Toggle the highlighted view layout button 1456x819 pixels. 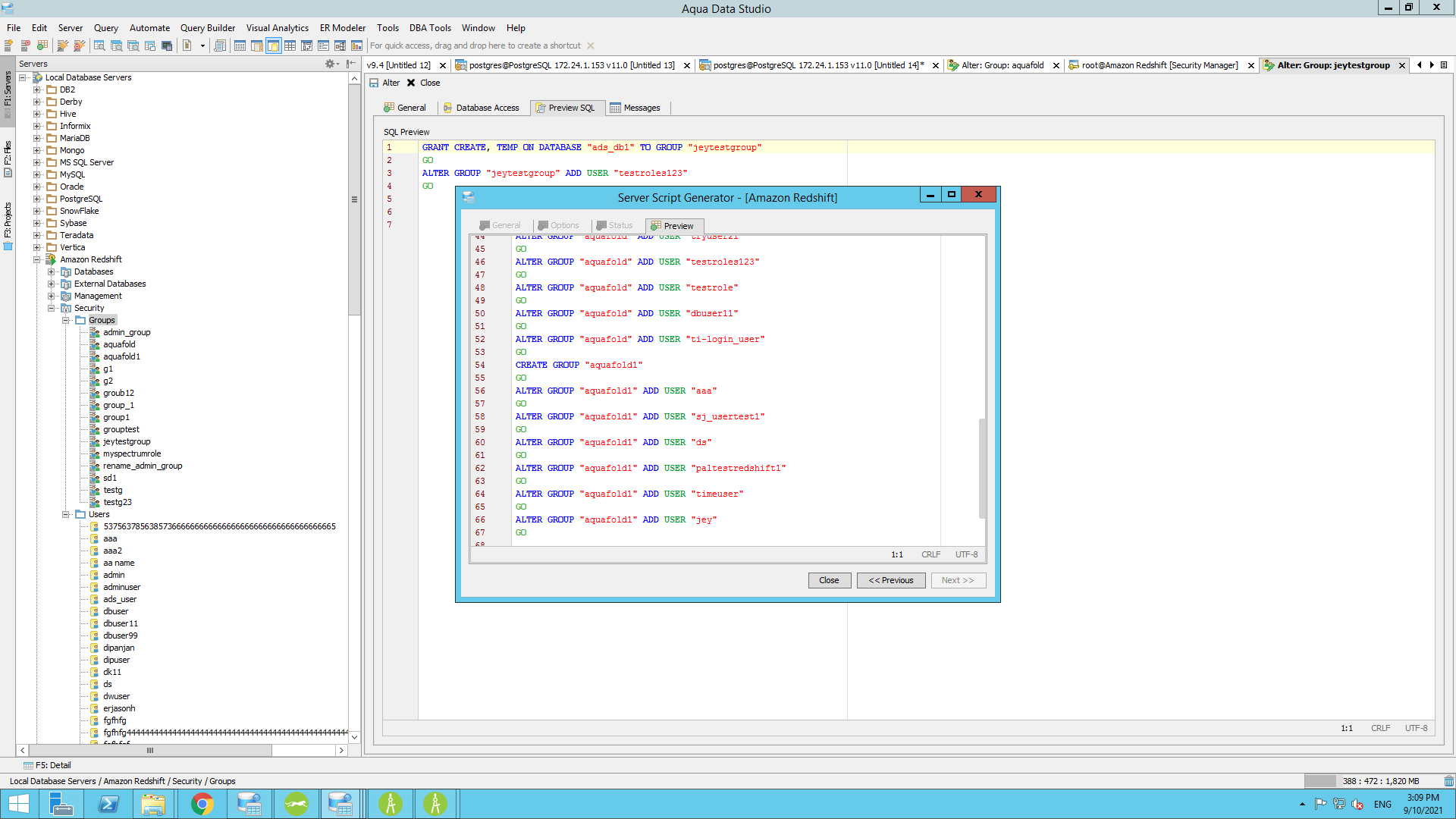273,45
